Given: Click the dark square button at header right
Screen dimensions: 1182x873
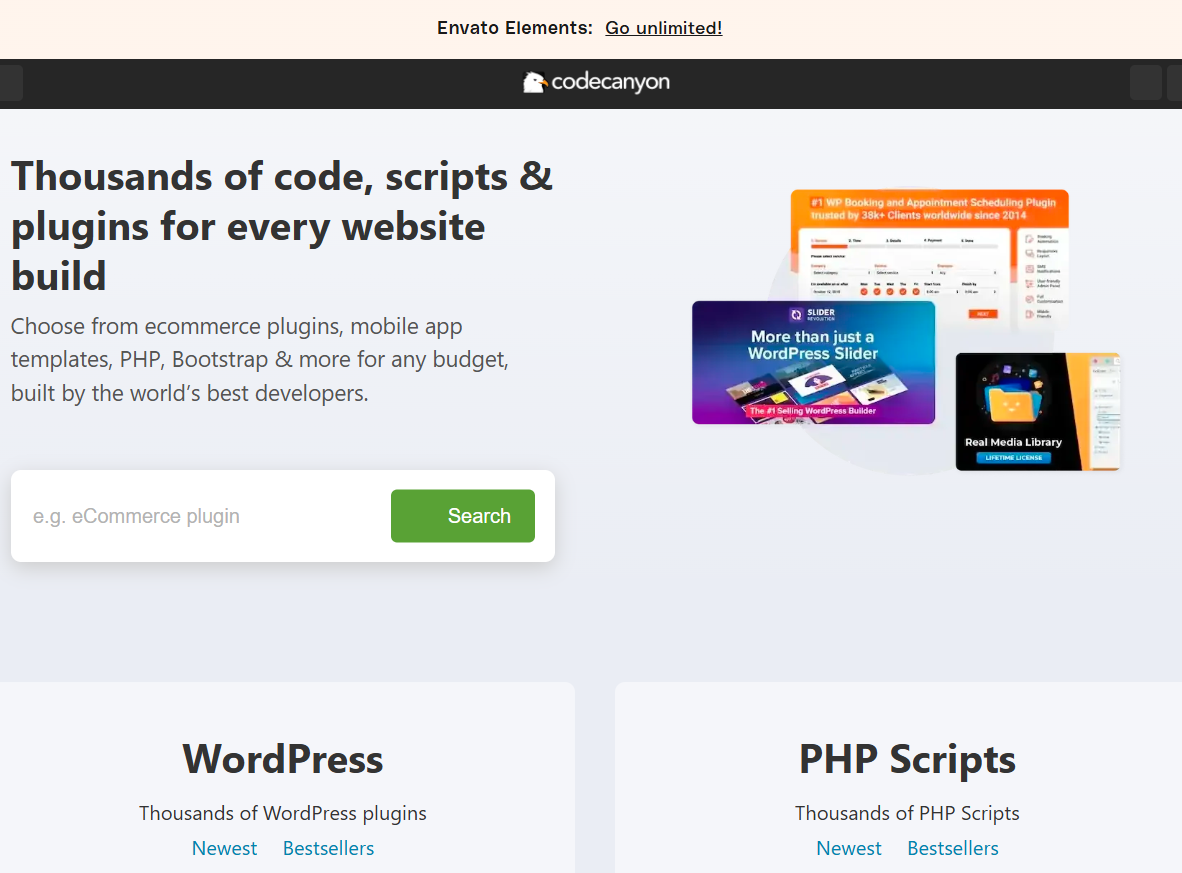Looking at the screenshot, I should pos(1146,83).
